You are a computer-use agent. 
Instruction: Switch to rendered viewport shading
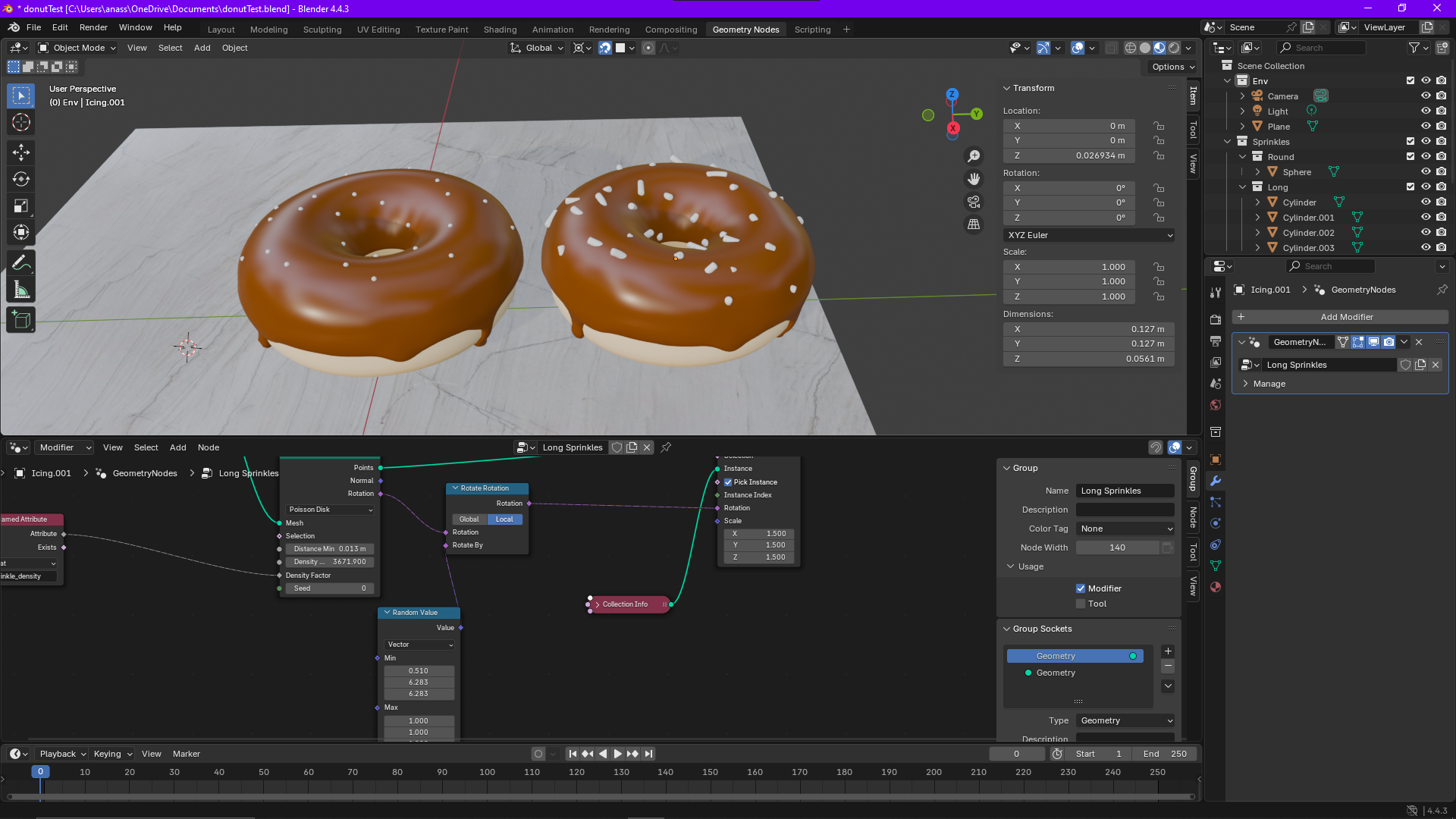1174,48
